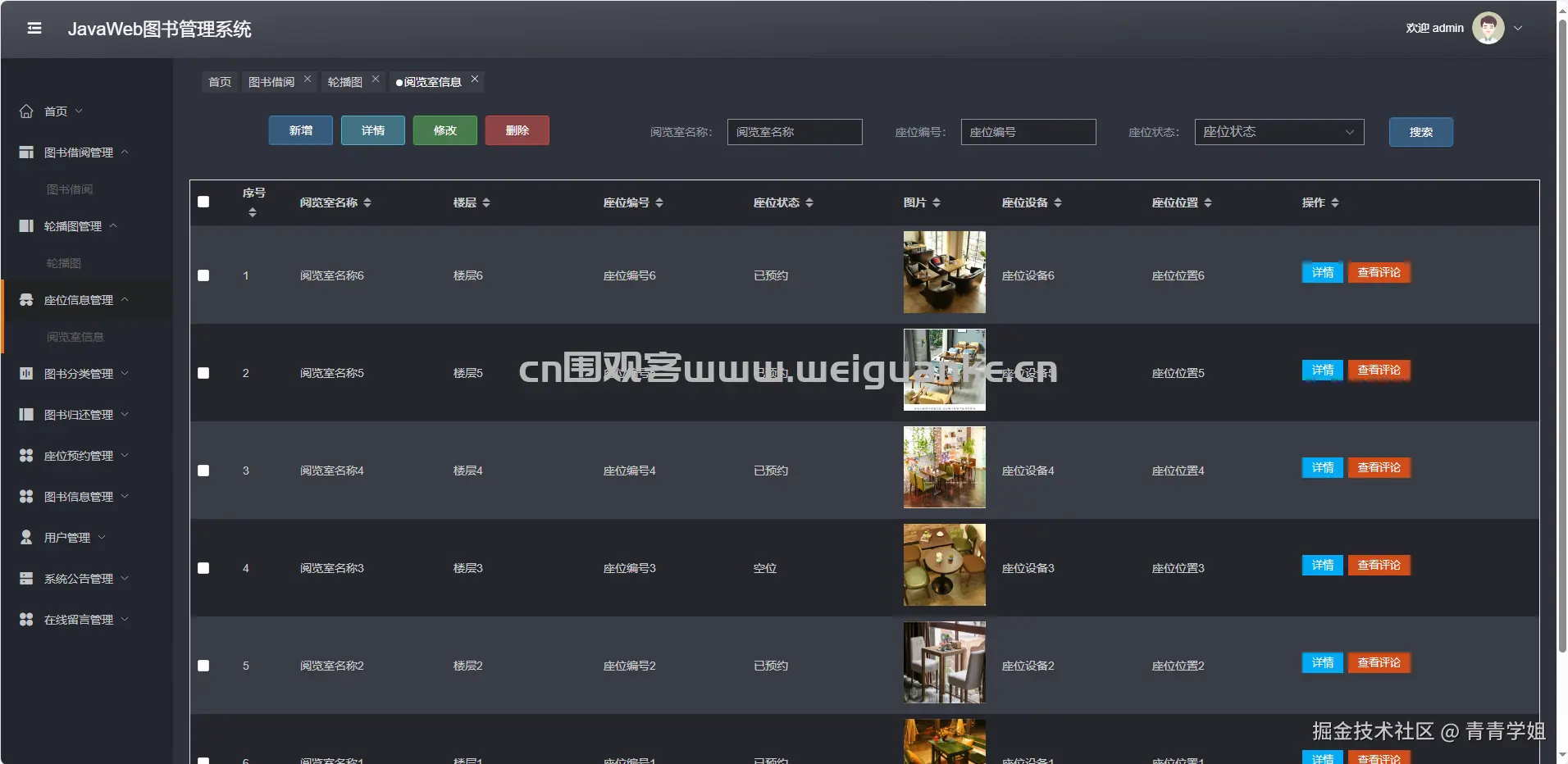Screen dimensions: 1568x764
Task: Open the 轮播图 sidebar submenu item
Action: point(64,263)
